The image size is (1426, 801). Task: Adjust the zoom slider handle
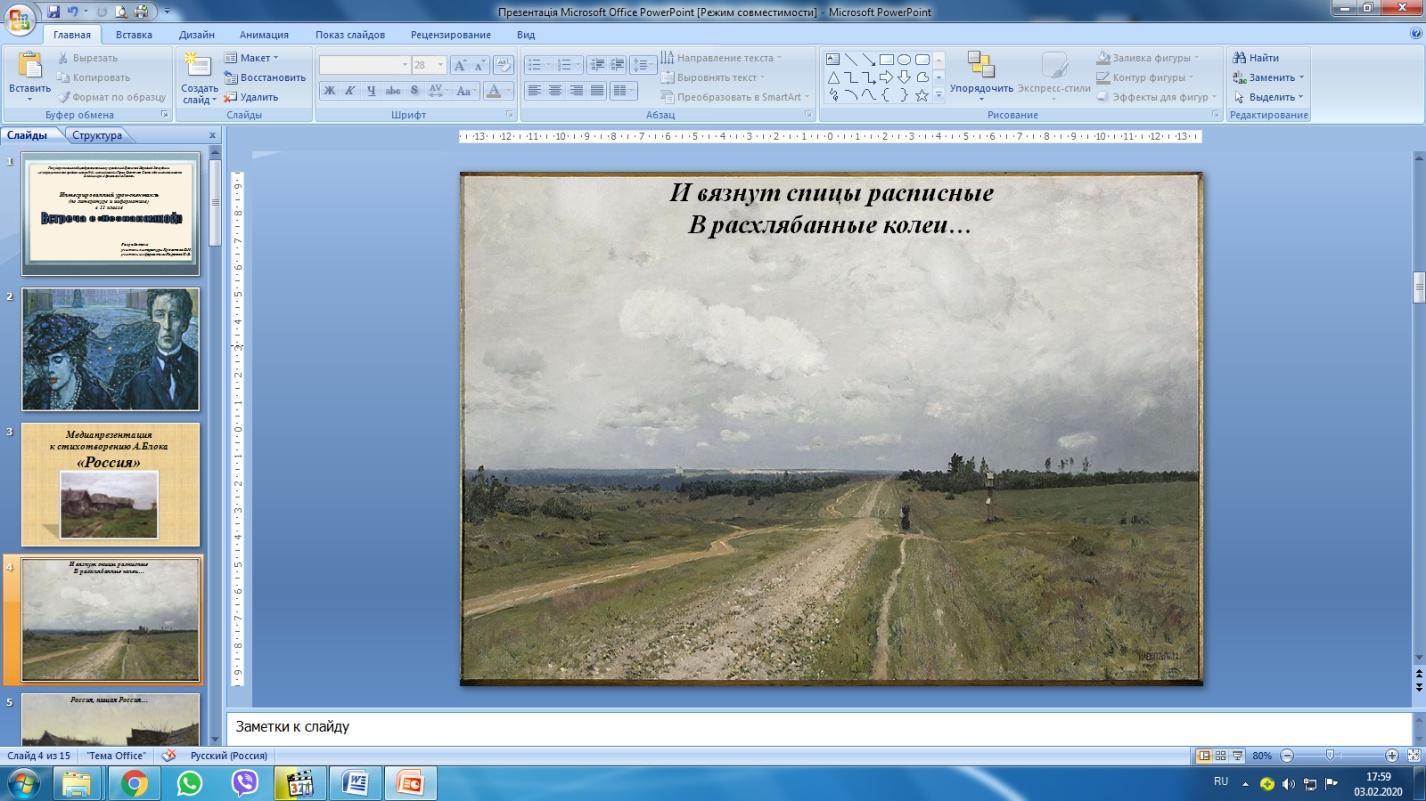(x=1329, y=755)
